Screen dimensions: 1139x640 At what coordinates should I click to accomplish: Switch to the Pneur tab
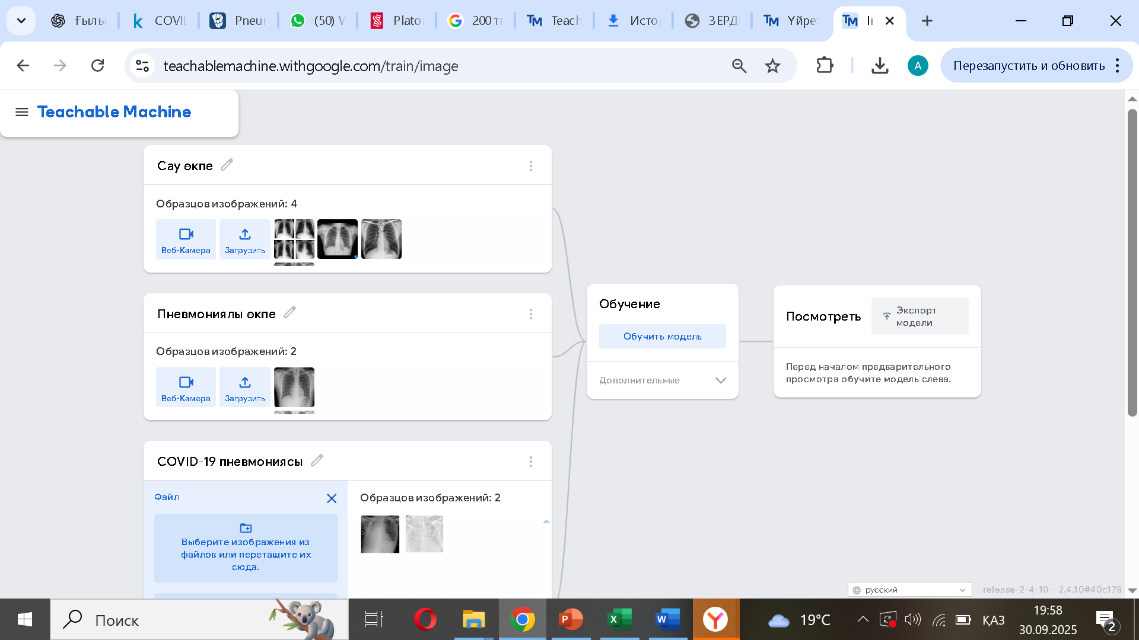coord(238,21)
